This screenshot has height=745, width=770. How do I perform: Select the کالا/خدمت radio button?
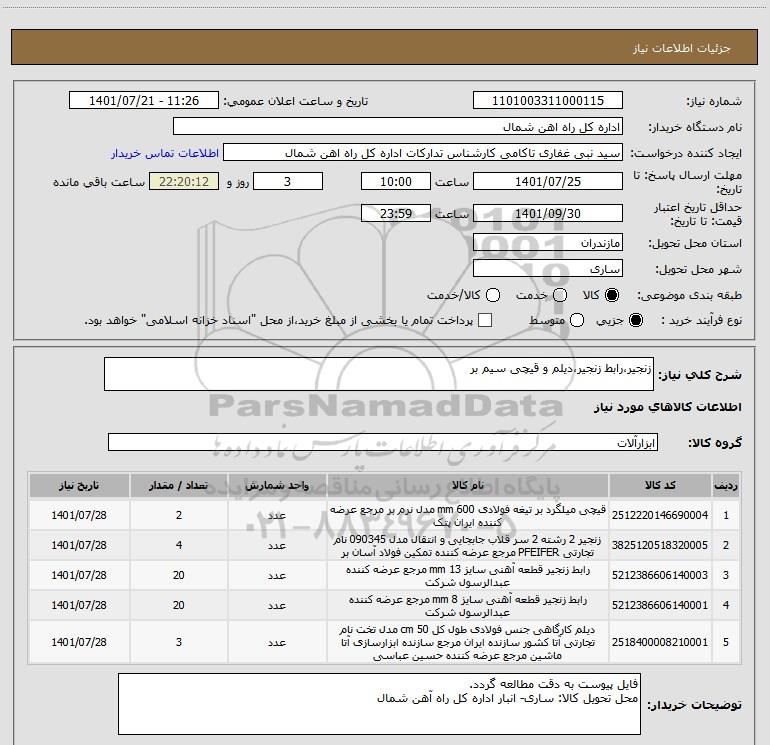493,295
